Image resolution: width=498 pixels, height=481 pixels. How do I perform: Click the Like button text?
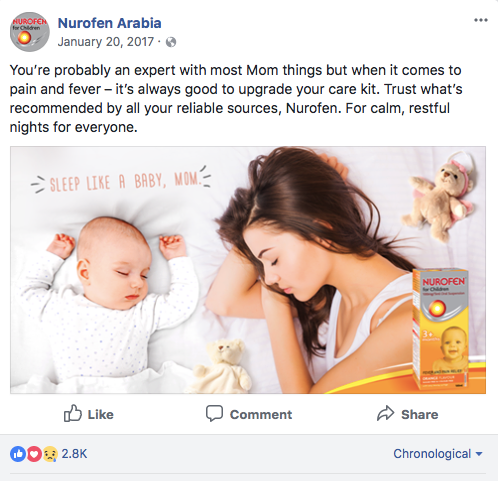(x=100, y=414)
